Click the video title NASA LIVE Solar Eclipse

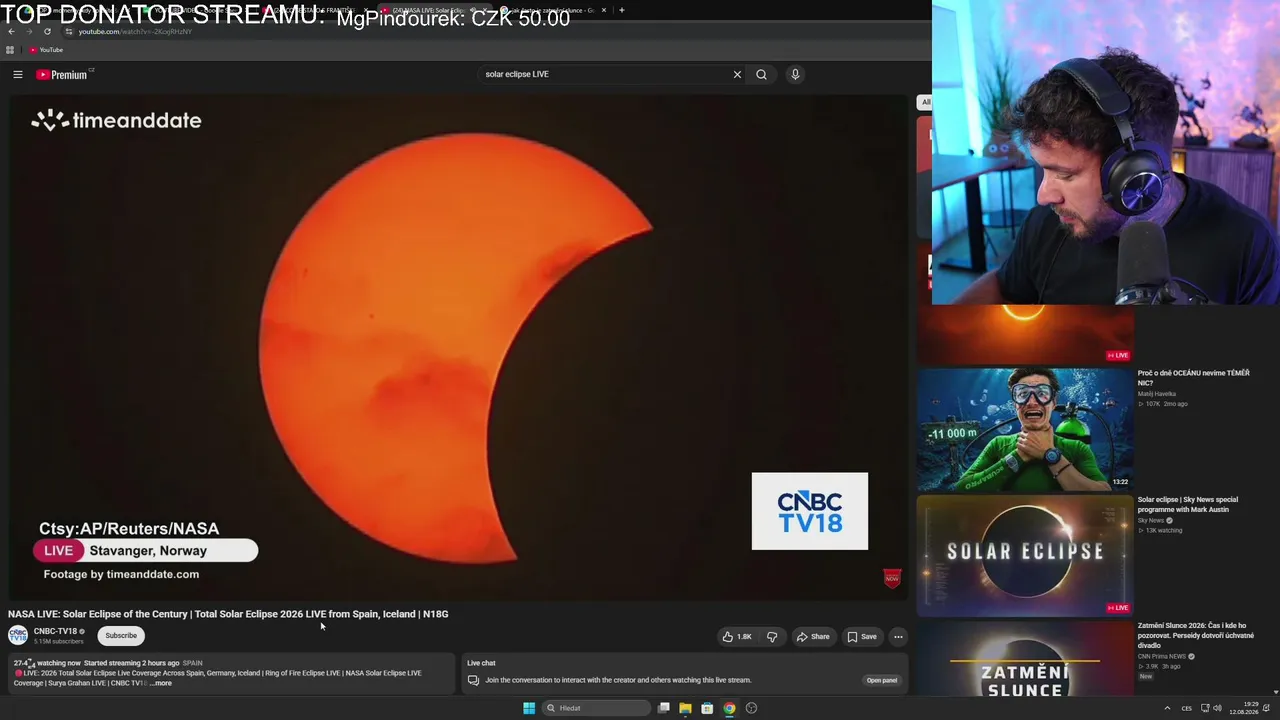[228, 614]
